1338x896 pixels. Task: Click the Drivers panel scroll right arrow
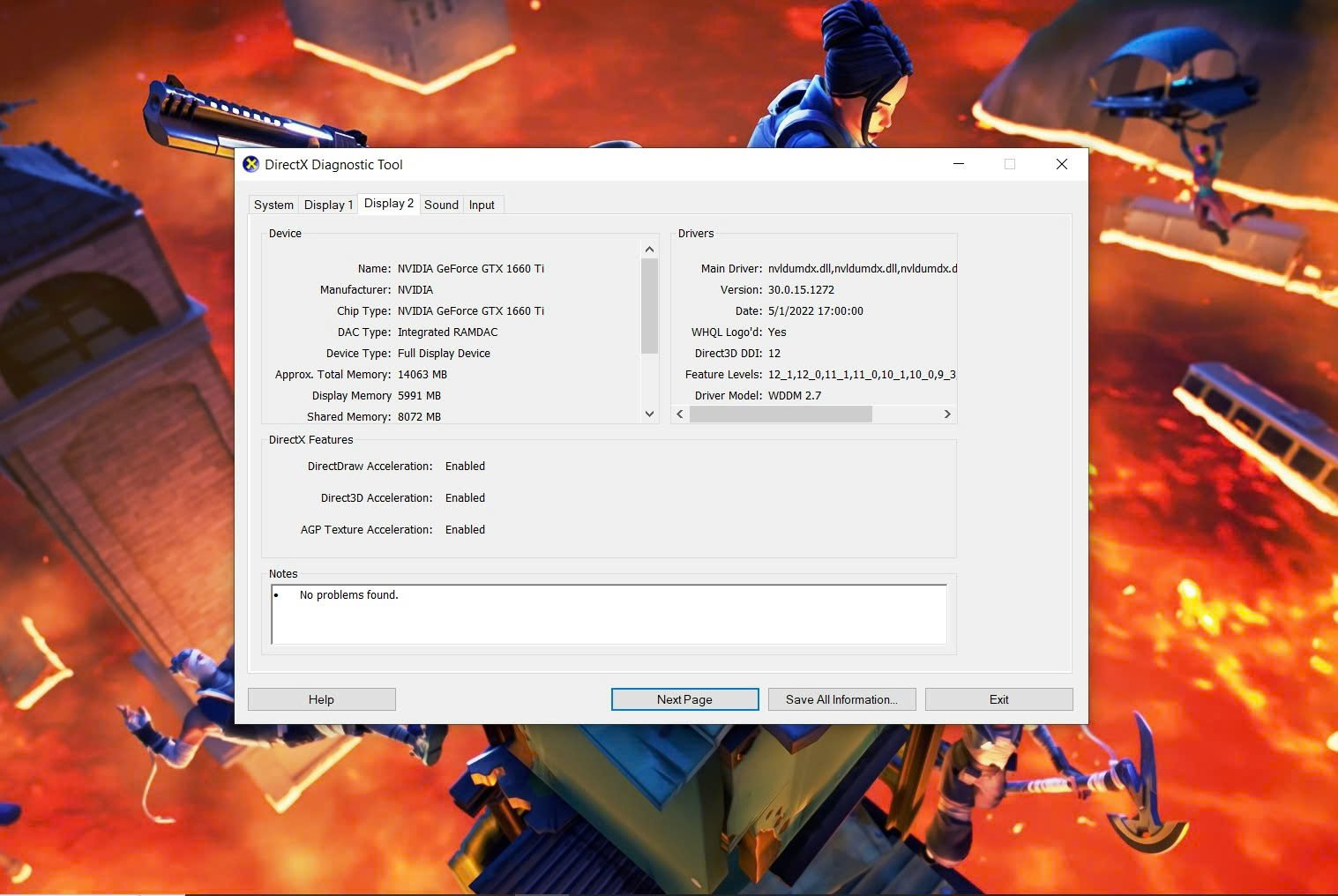947,414
